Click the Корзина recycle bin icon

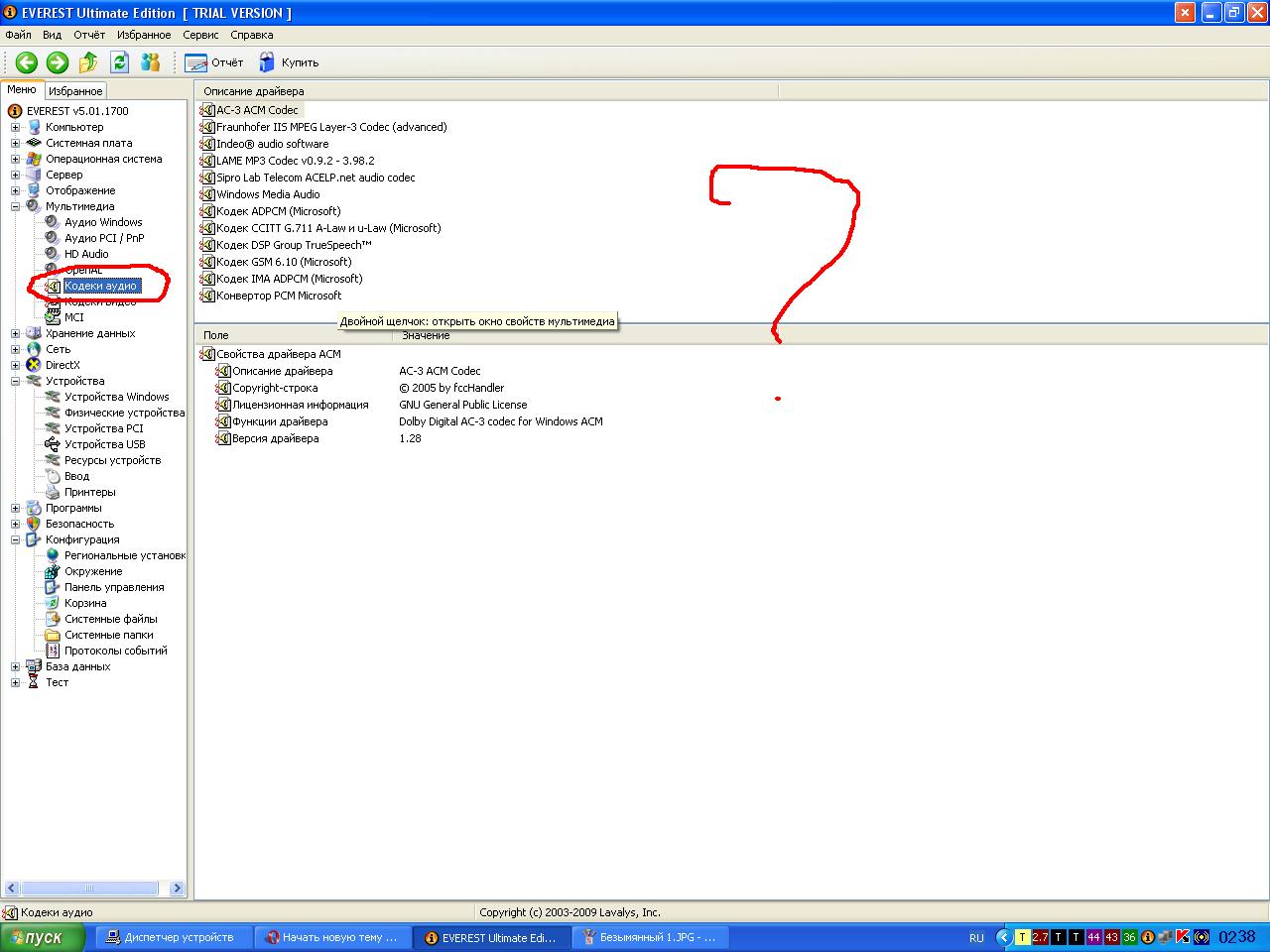click(x=53, y=603)
